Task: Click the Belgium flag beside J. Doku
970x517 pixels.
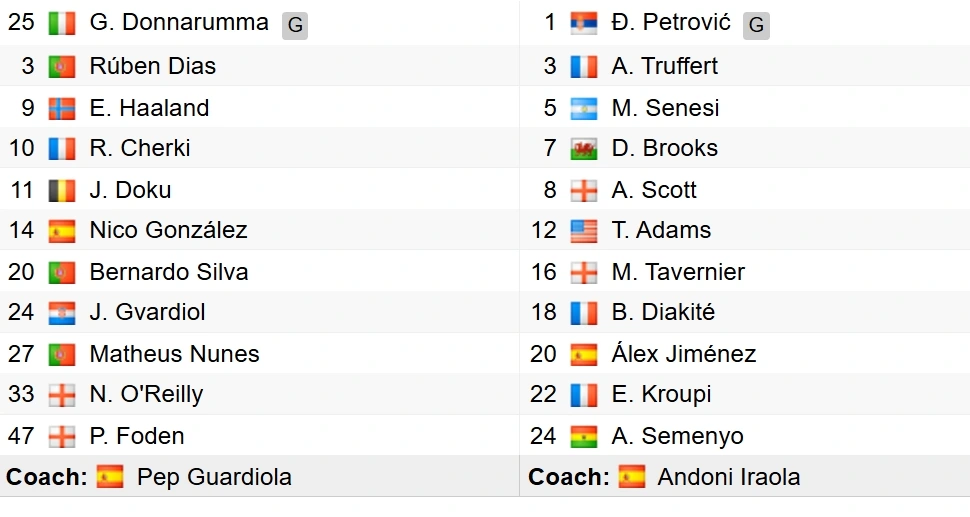Action: pos(61,190)
